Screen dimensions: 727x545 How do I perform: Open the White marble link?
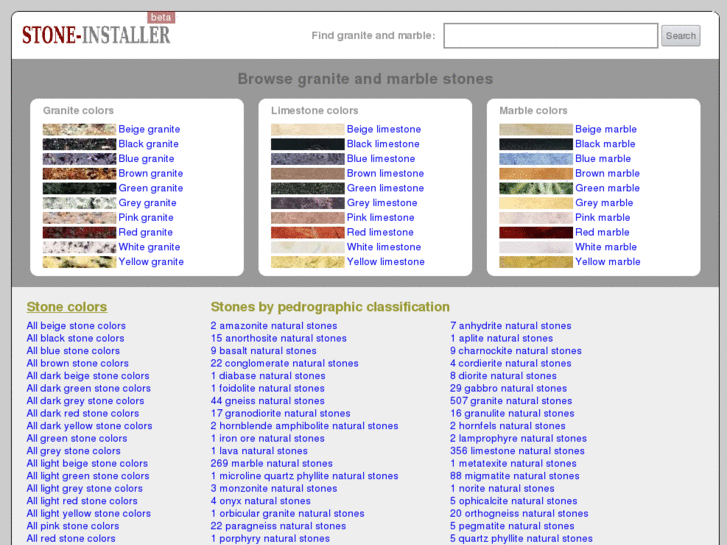[x=606, y=247]
